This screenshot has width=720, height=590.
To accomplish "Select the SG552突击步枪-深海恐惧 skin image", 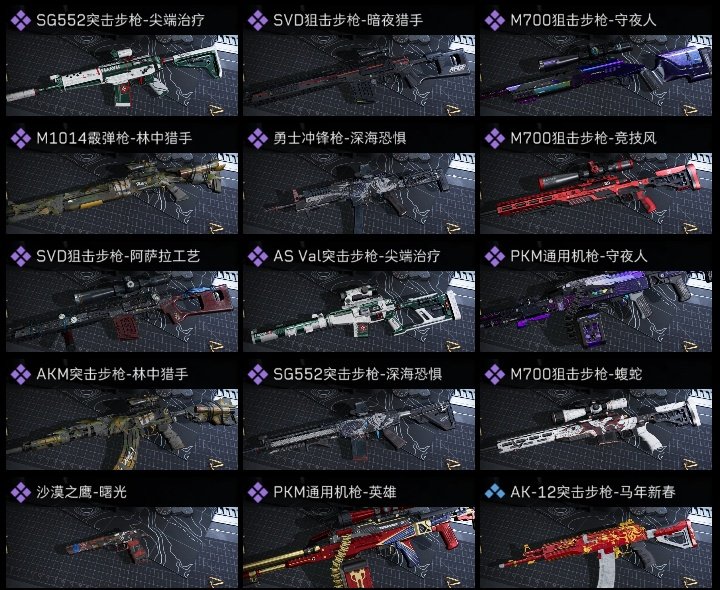I will (x=359, y=429).
